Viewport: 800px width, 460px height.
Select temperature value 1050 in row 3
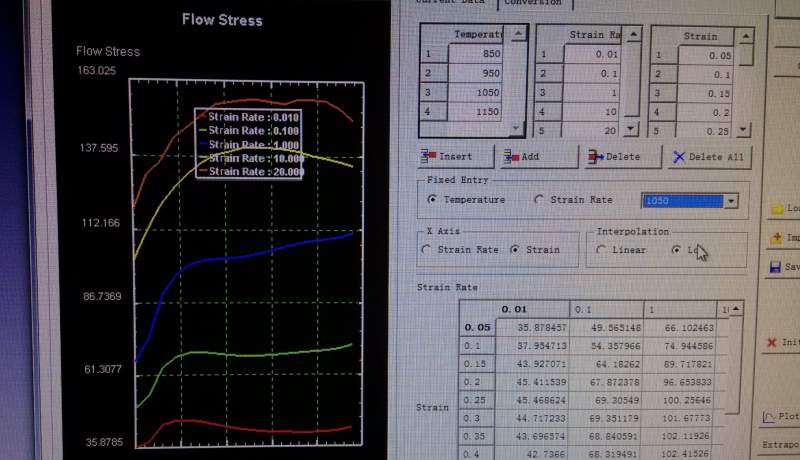[476, 92]
